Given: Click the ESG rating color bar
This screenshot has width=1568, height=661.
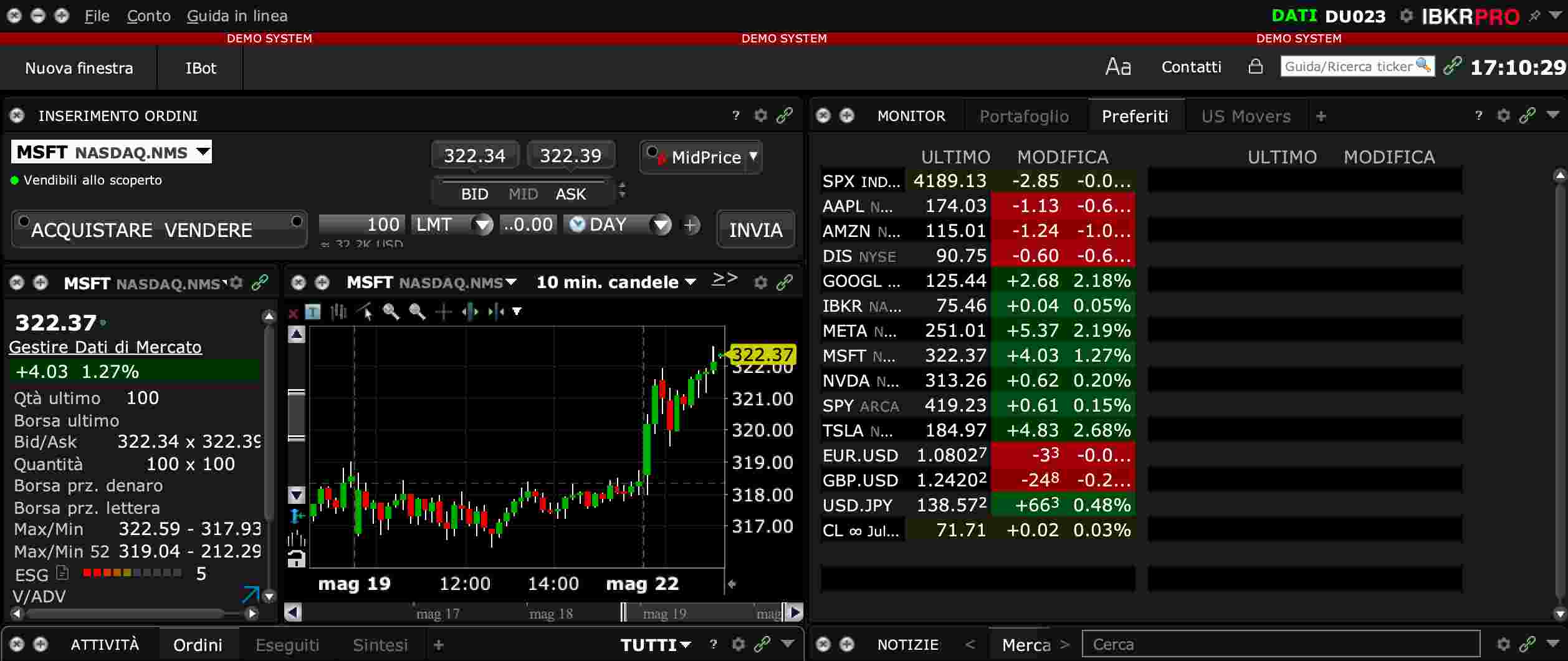Looking at the screenshot, I should coord(130,574).
